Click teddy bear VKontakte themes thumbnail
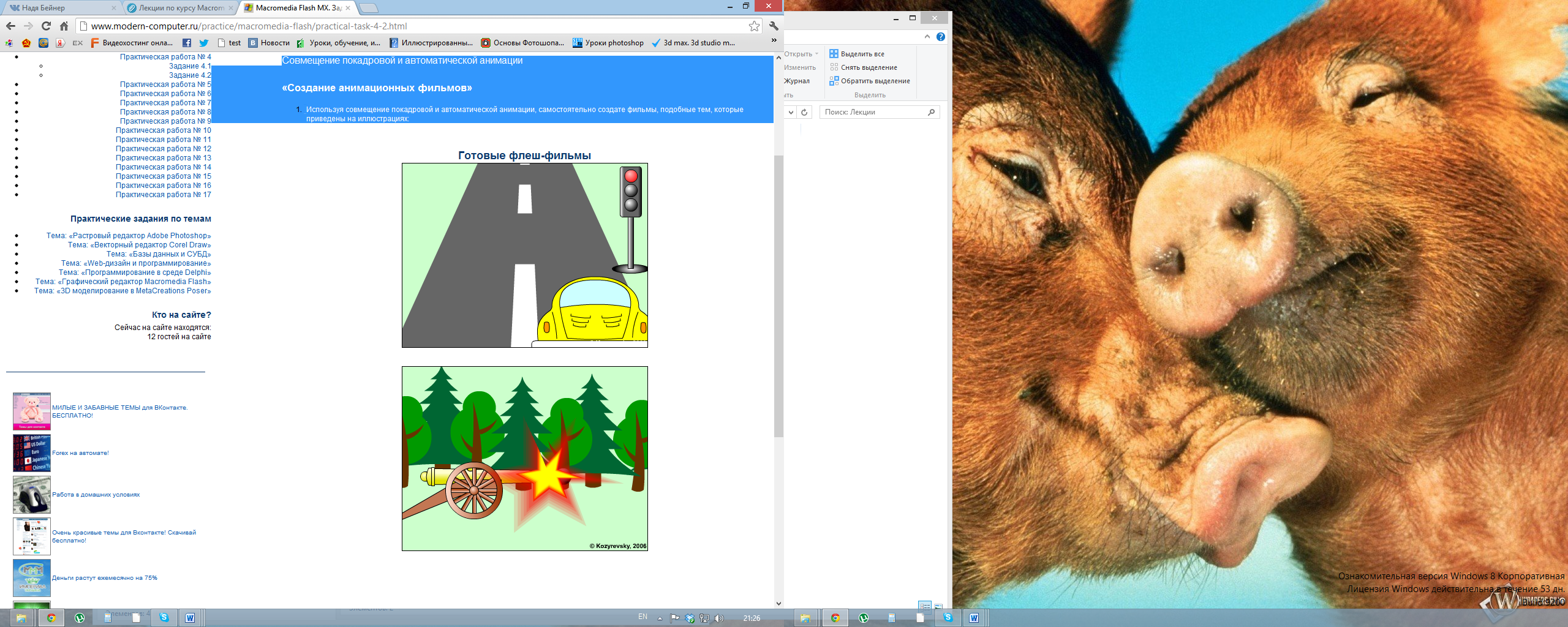This screenshot has height=627, width=1568. click(x=32, y=411)
